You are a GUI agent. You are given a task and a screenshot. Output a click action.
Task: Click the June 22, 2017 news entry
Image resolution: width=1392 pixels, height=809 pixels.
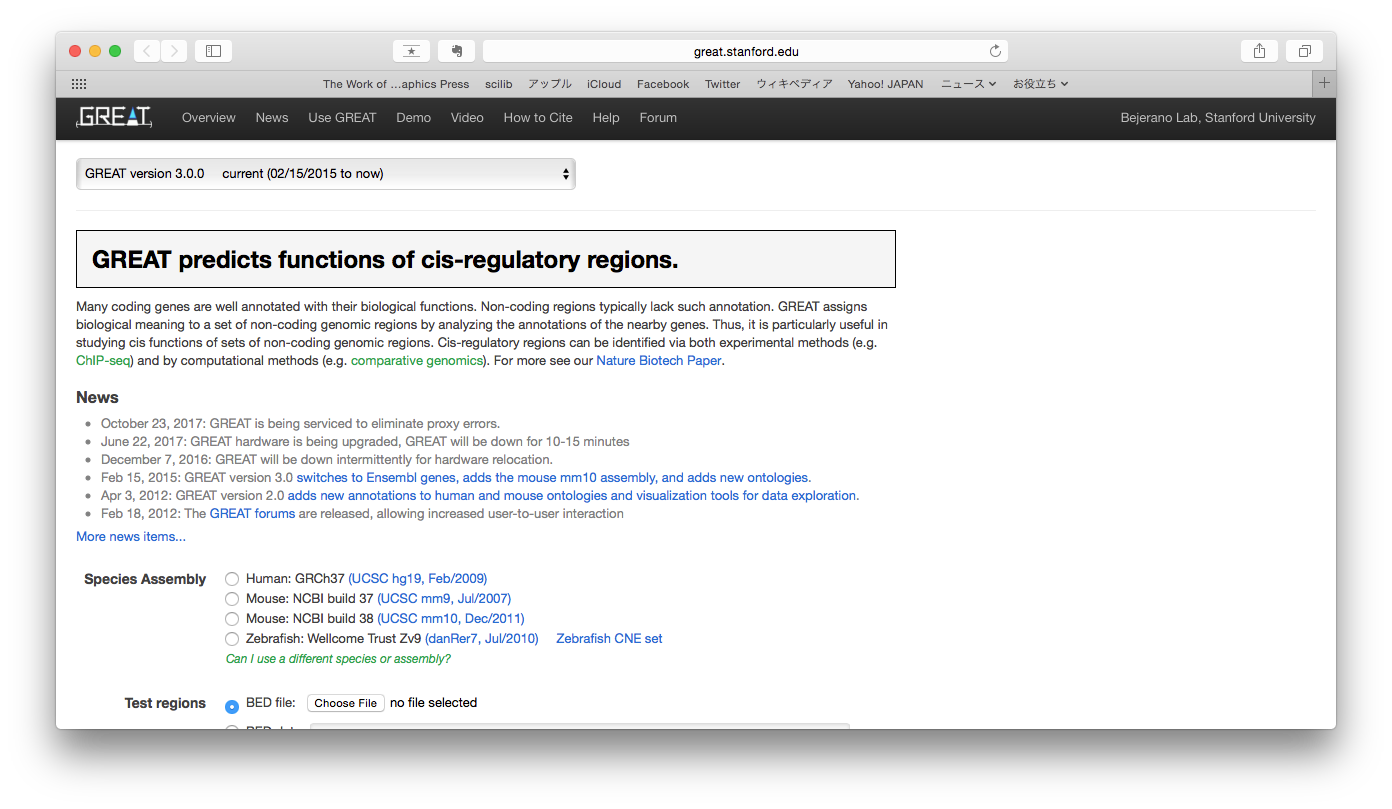[x=365, y=442]
